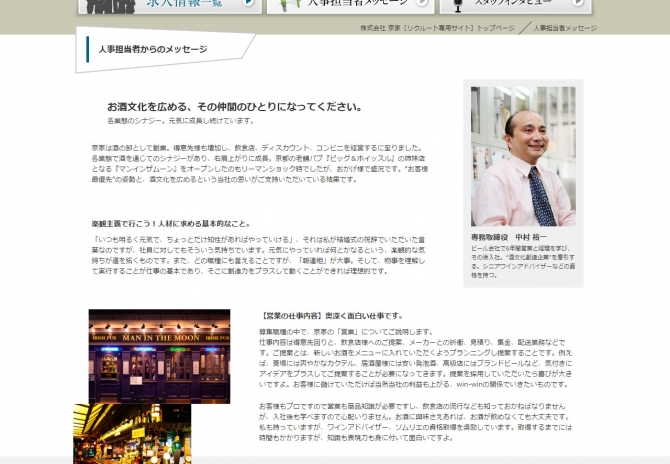Click the arrow icon on スタッフインタビュー button
The height and width of the screenshot is (464, 670).
pos(578,3)
